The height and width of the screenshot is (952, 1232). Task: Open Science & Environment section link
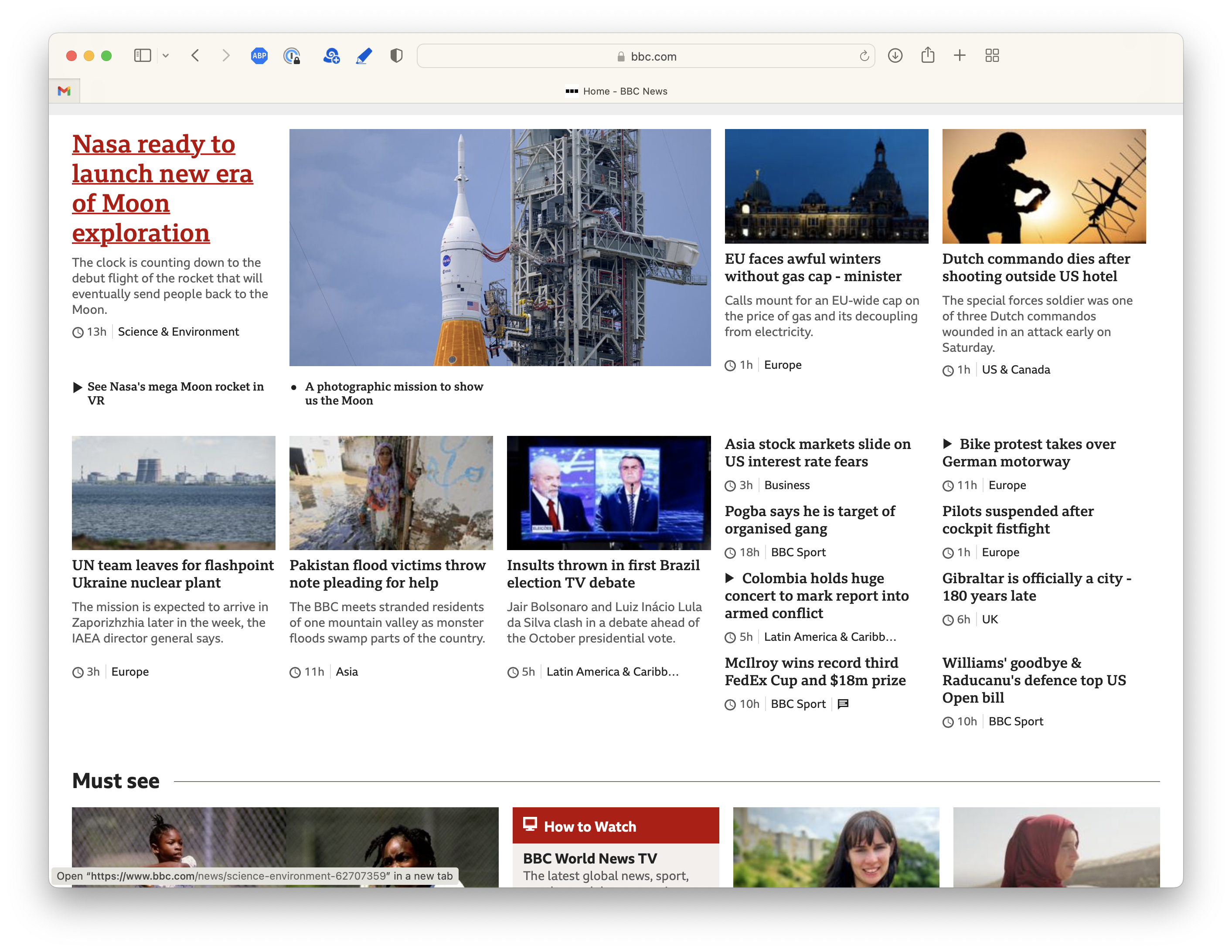click(x=178, y=332)
